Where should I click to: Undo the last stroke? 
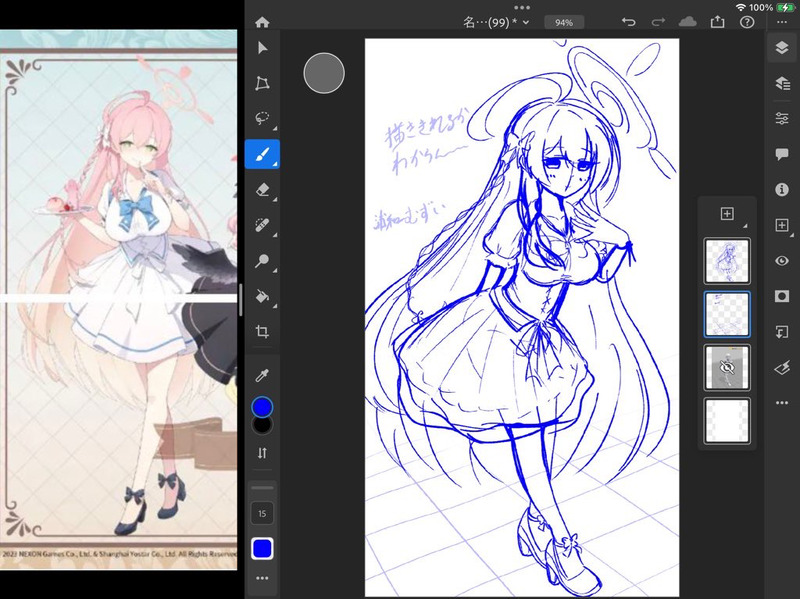point(629,22)
